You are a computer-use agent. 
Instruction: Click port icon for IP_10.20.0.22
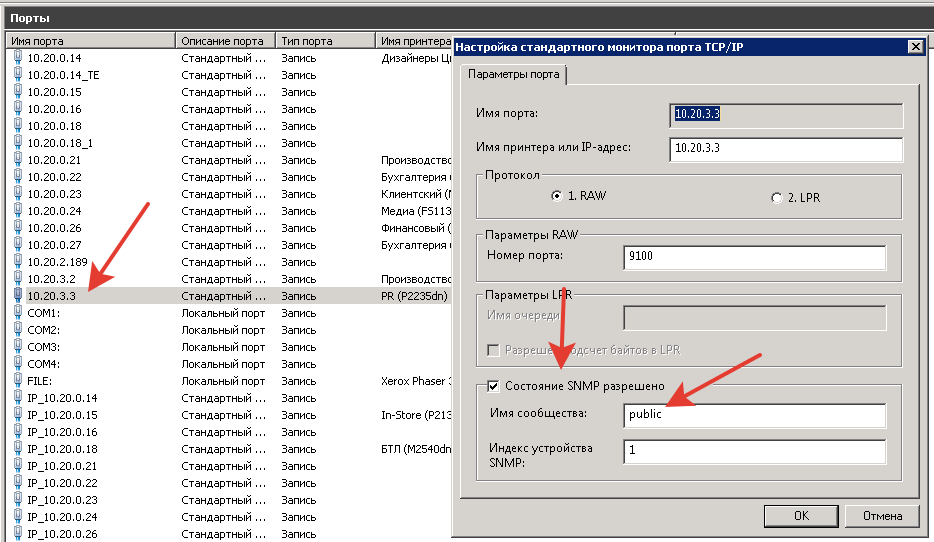pyautogui.click(x=18, y=482)
